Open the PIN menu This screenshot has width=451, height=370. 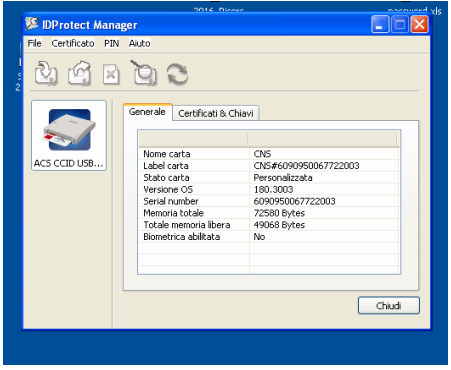click(x=111, y=43)
